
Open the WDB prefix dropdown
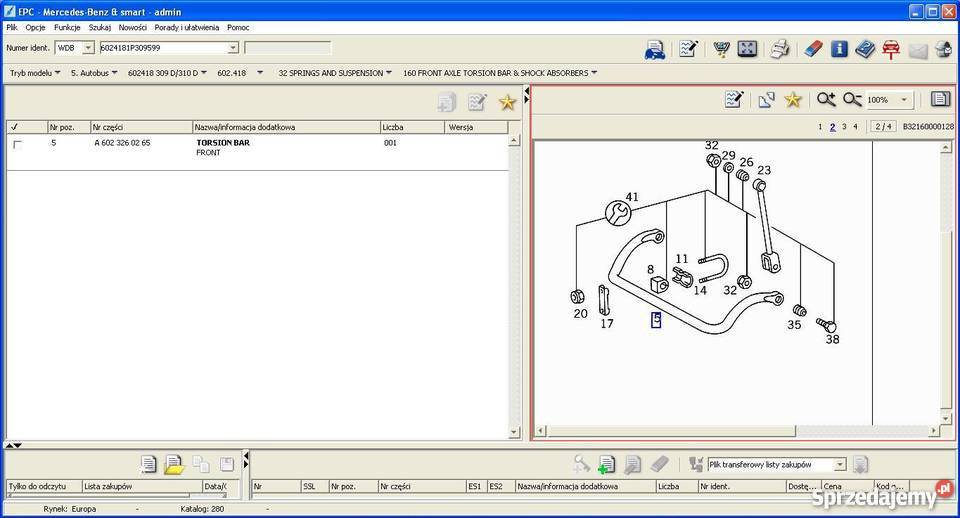pyautogui.click(x=88, y=48)
